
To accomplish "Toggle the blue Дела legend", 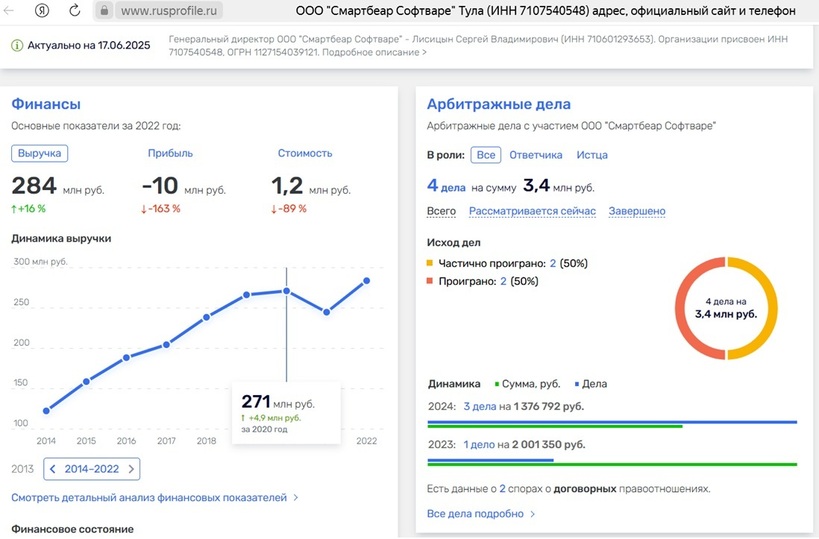I will pos(591,384).
